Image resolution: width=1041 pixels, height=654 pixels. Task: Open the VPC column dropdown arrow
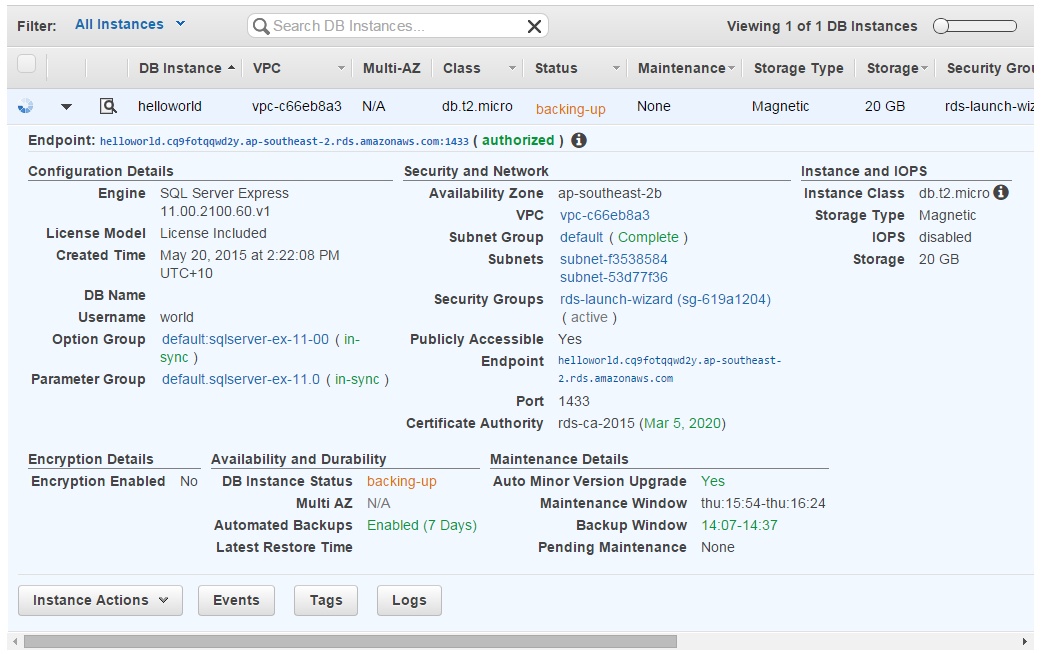[341, 68]
